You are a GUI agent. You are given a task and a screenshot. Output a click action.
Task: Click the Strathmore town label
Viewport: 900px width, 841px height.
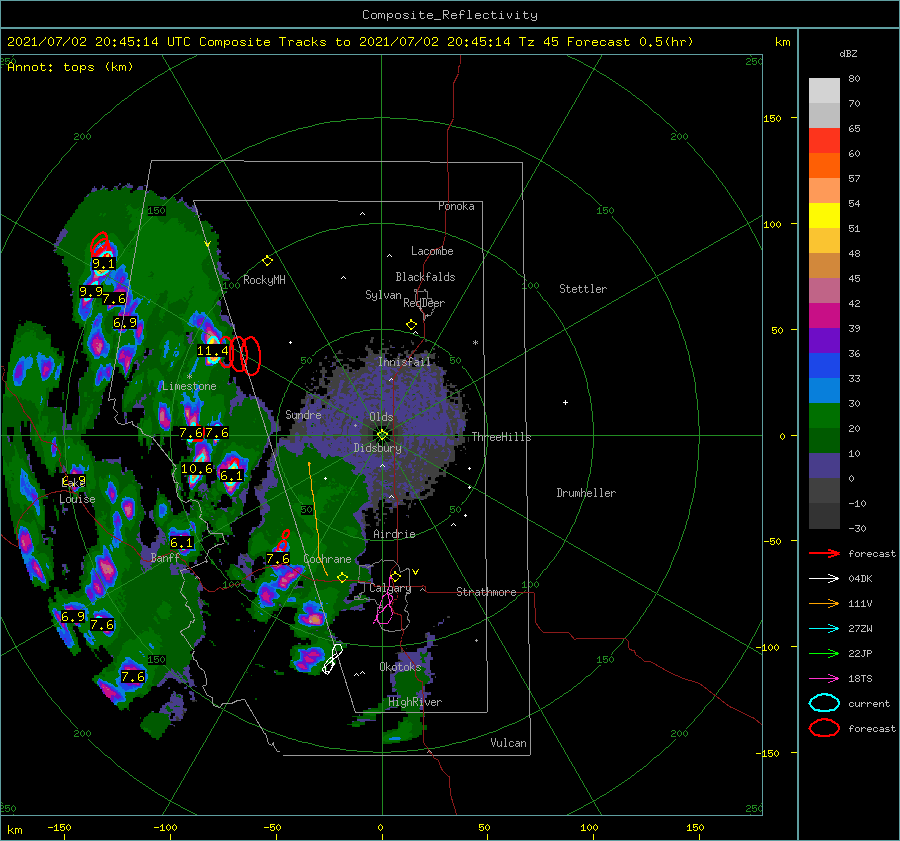tap(486, 592)
